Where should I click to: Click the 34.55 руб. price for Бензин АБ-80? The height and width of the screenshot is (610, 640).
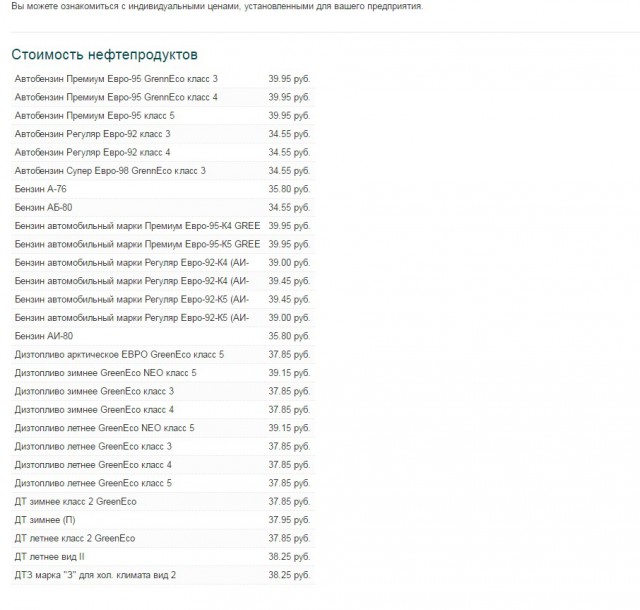pos(289,207)
